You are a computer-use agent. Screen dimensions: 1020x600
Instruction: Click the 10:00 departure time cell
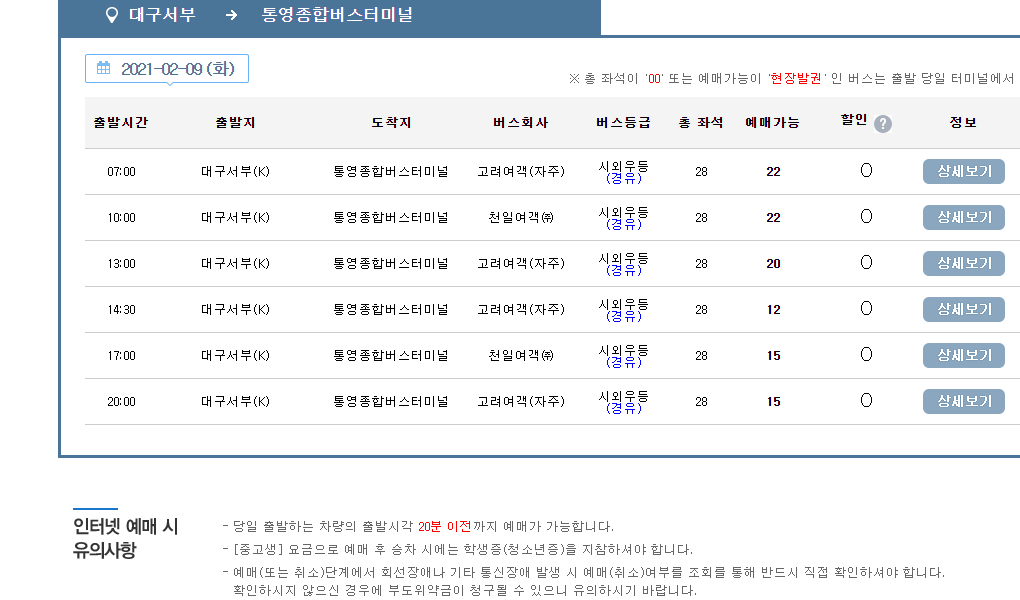[122, 217]
